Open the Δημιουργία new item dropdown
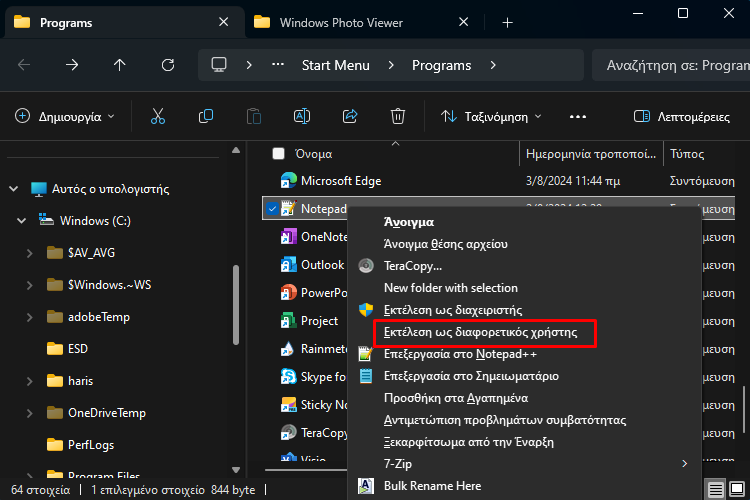This screenshot has width=750, height=500. [x=65, y=117]
